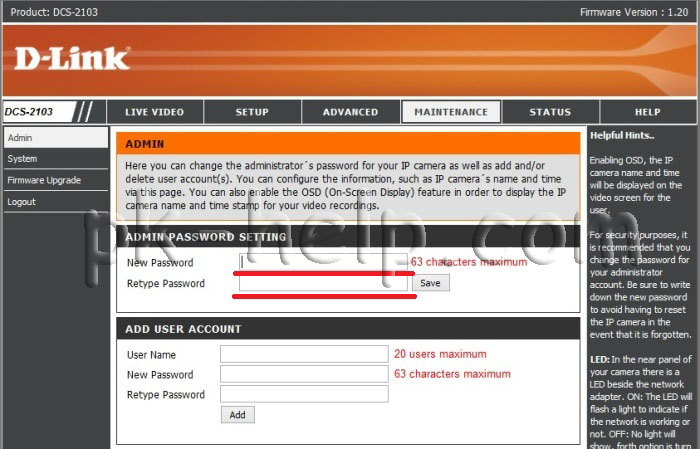Select Admin in the sidebar

click(x=56, y=137)
